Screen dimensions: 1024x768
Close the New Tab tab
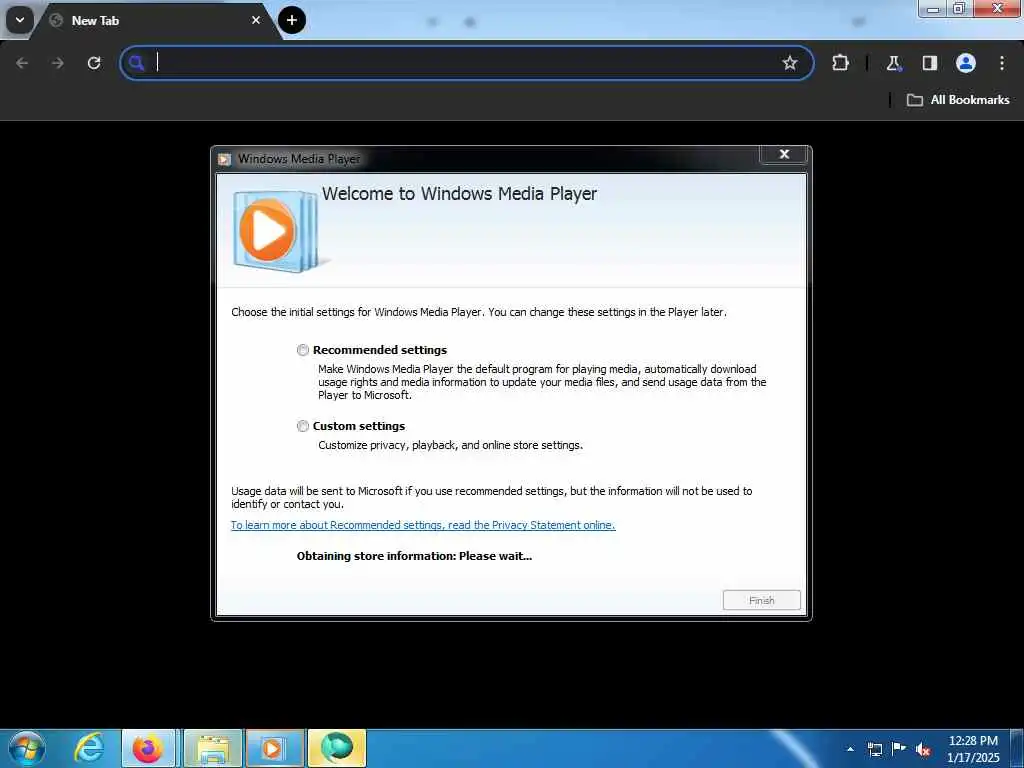pos(256,20)
